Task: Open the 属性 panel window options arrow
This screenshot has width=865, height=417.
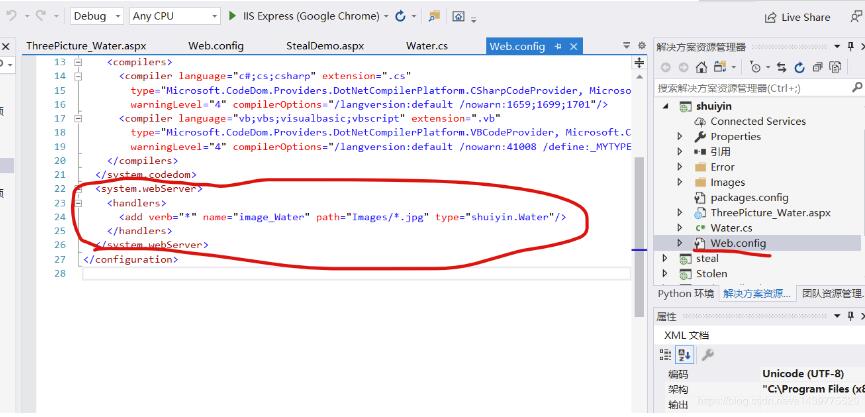Action: click(x=837, y=316)
